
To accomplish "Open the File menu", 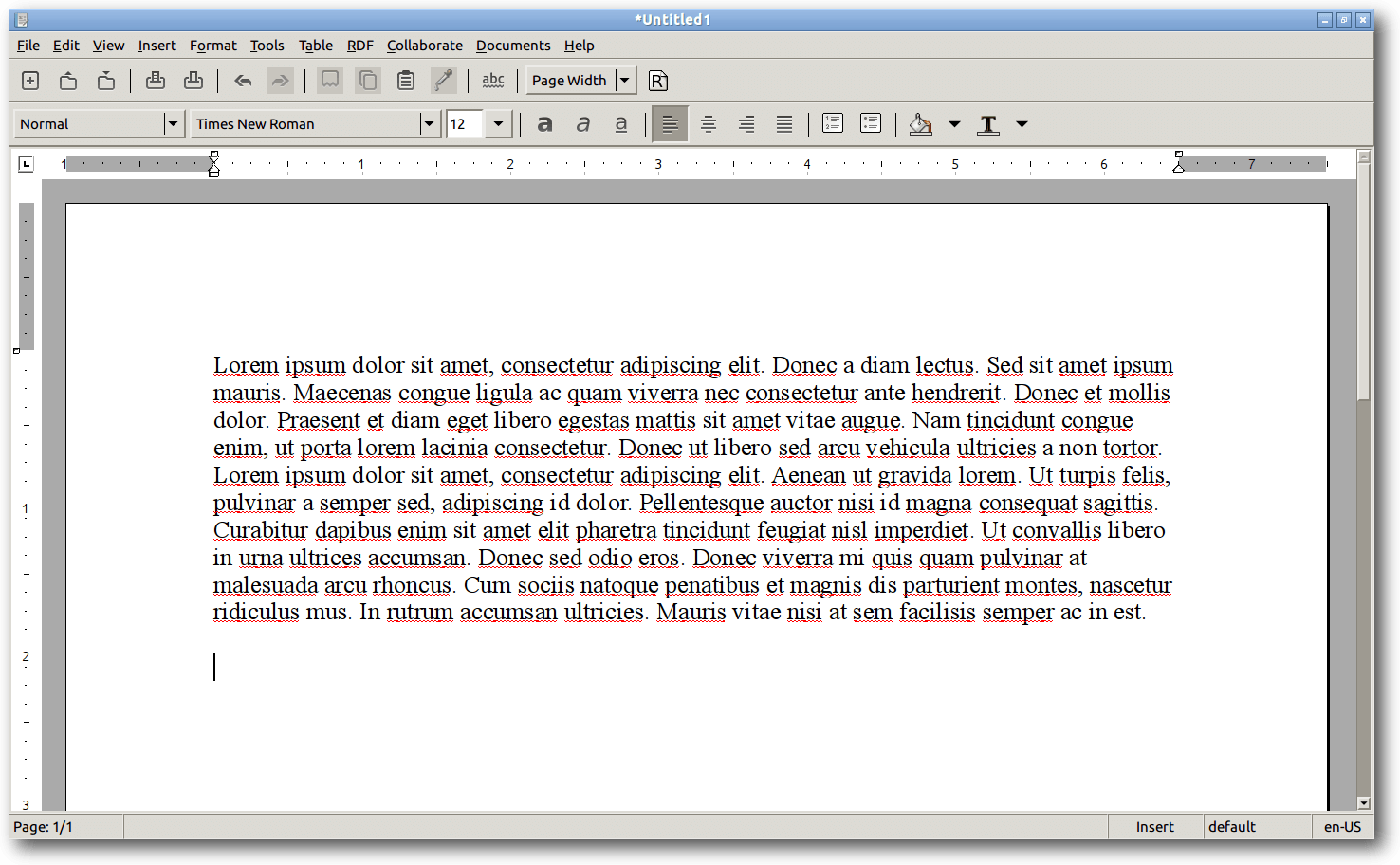I will tap(28, 46).
